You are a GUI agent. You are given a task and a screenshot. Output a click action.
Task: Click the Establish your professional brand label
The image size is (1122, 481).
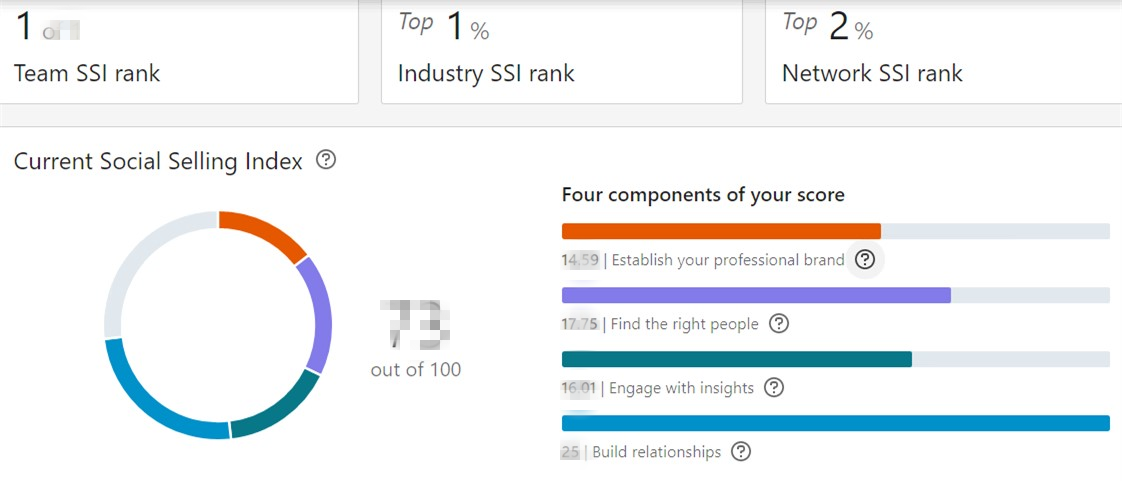coord(728,260)
